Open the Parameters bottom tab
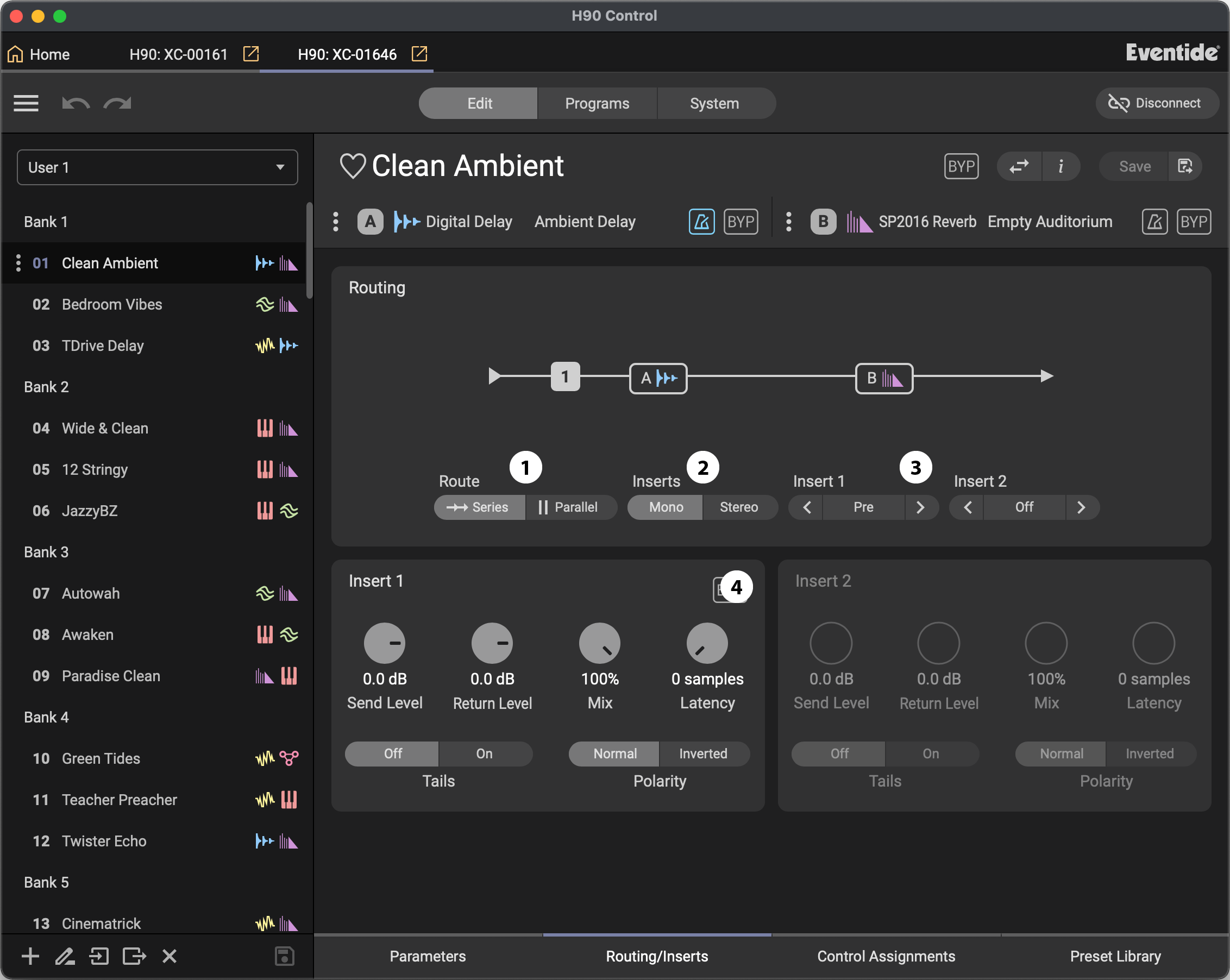Screen dimensions: 1230x980 (428, 956)
